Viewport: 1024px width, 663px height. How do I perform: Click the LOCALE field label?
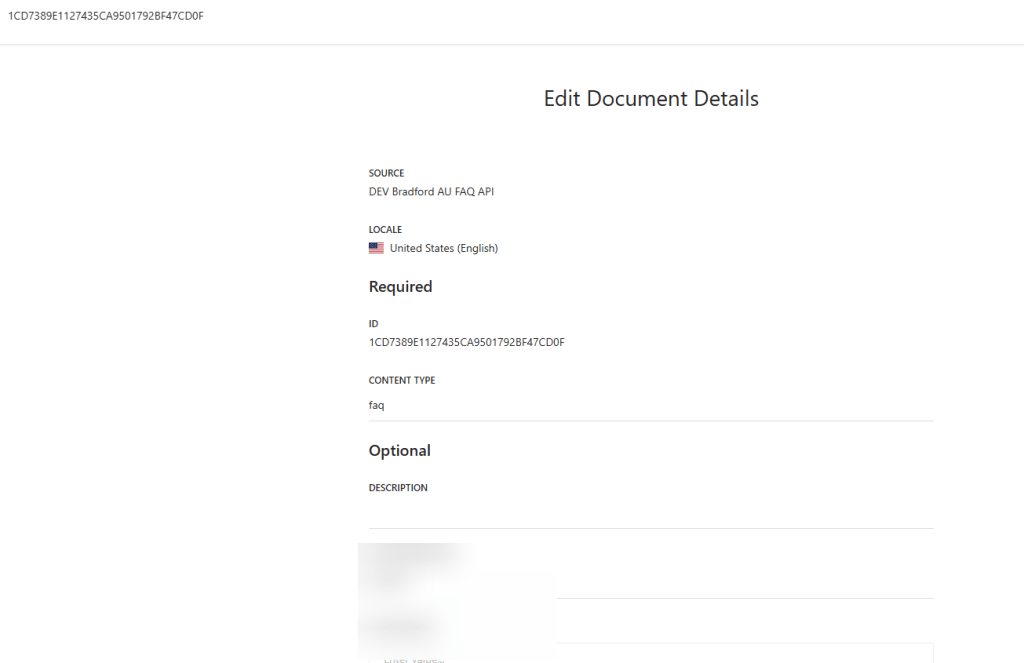point(385,229)
